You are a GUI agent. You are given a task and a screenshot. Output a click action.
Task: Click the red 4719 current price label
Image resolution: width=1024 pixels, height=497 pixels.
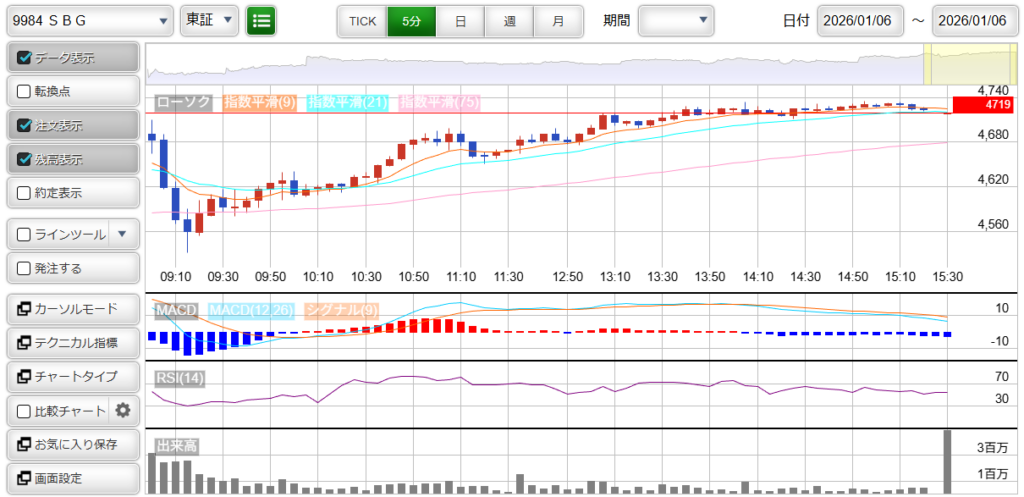(x=983, y=104)
